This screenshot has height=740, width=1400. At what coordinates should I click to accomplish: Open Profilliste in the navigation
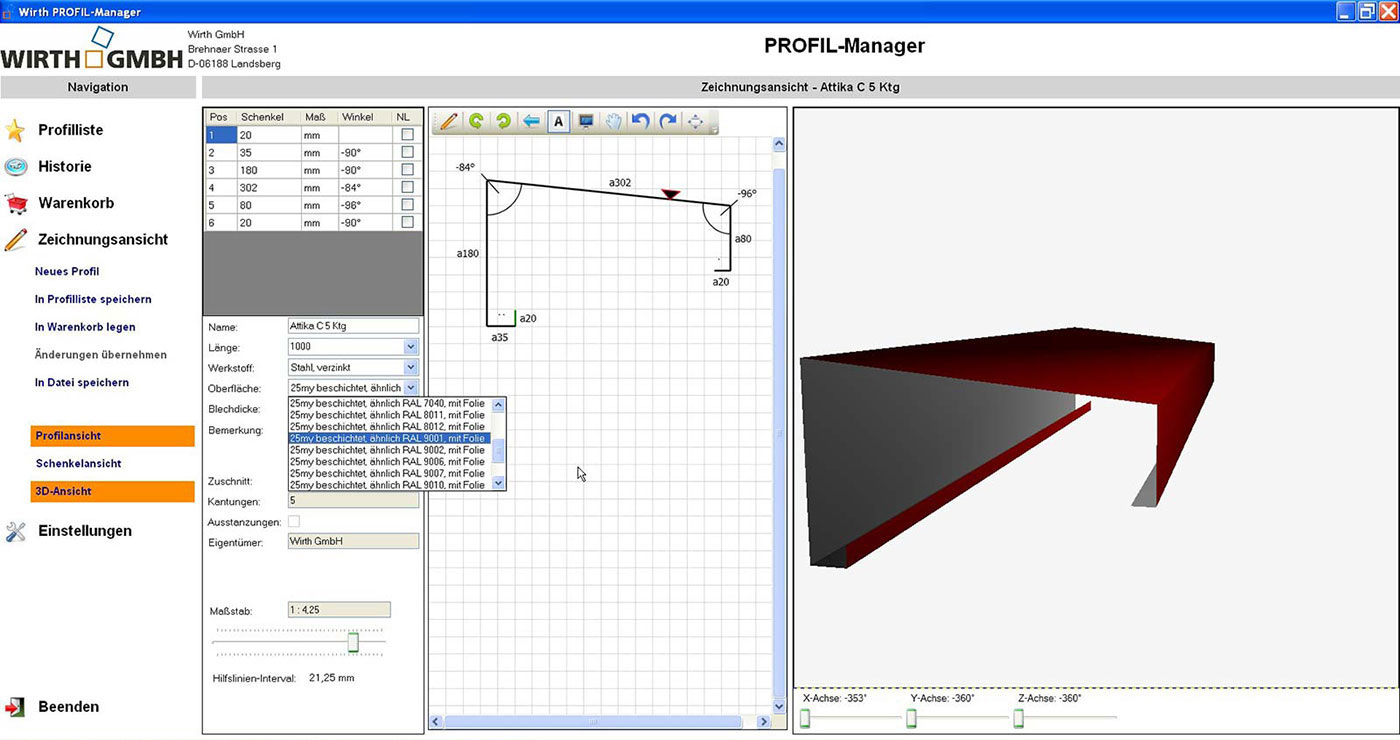pos(70,130)
